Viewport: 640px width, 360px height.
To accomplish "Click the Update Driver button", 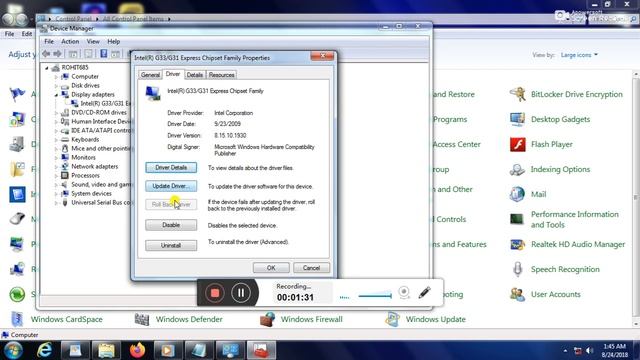I will tap(171, 186).
